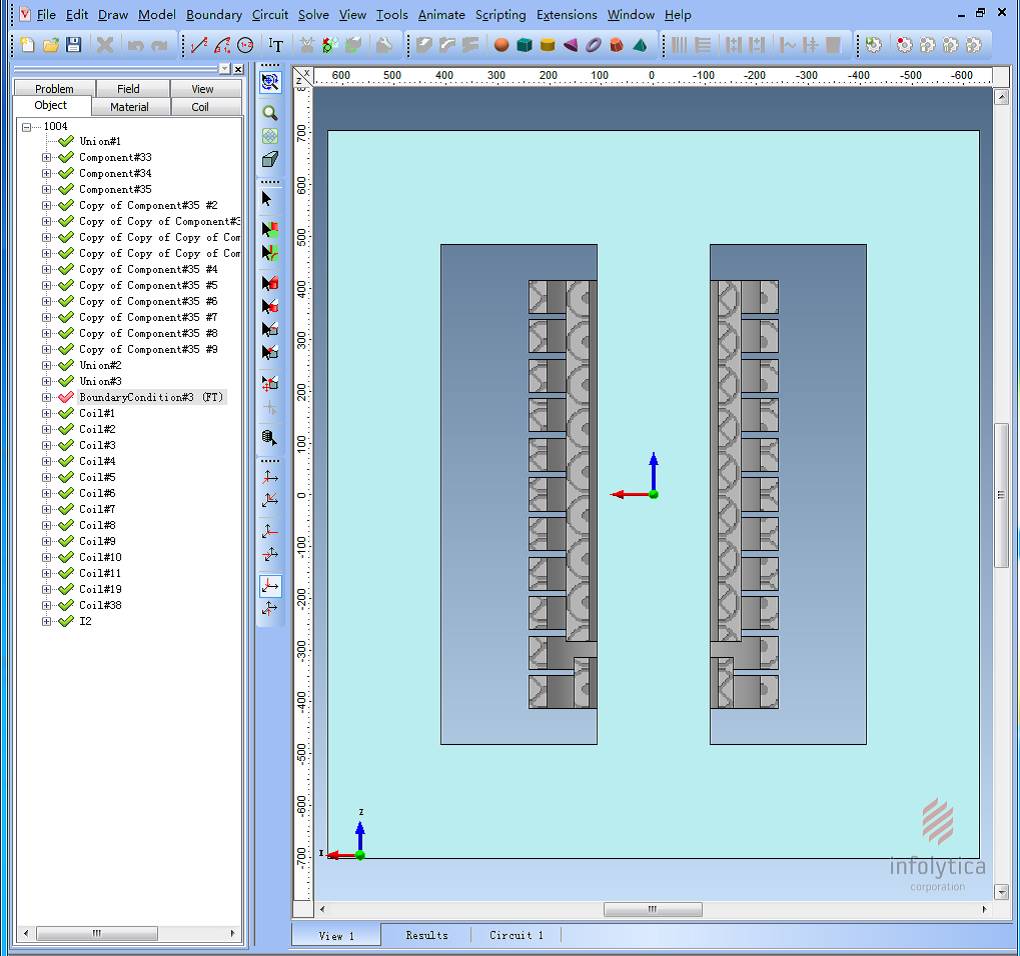The height and width of the screenshot is (956, 1020).
Task: Expand the Coil#9 tree node
Action: point(46,542)
